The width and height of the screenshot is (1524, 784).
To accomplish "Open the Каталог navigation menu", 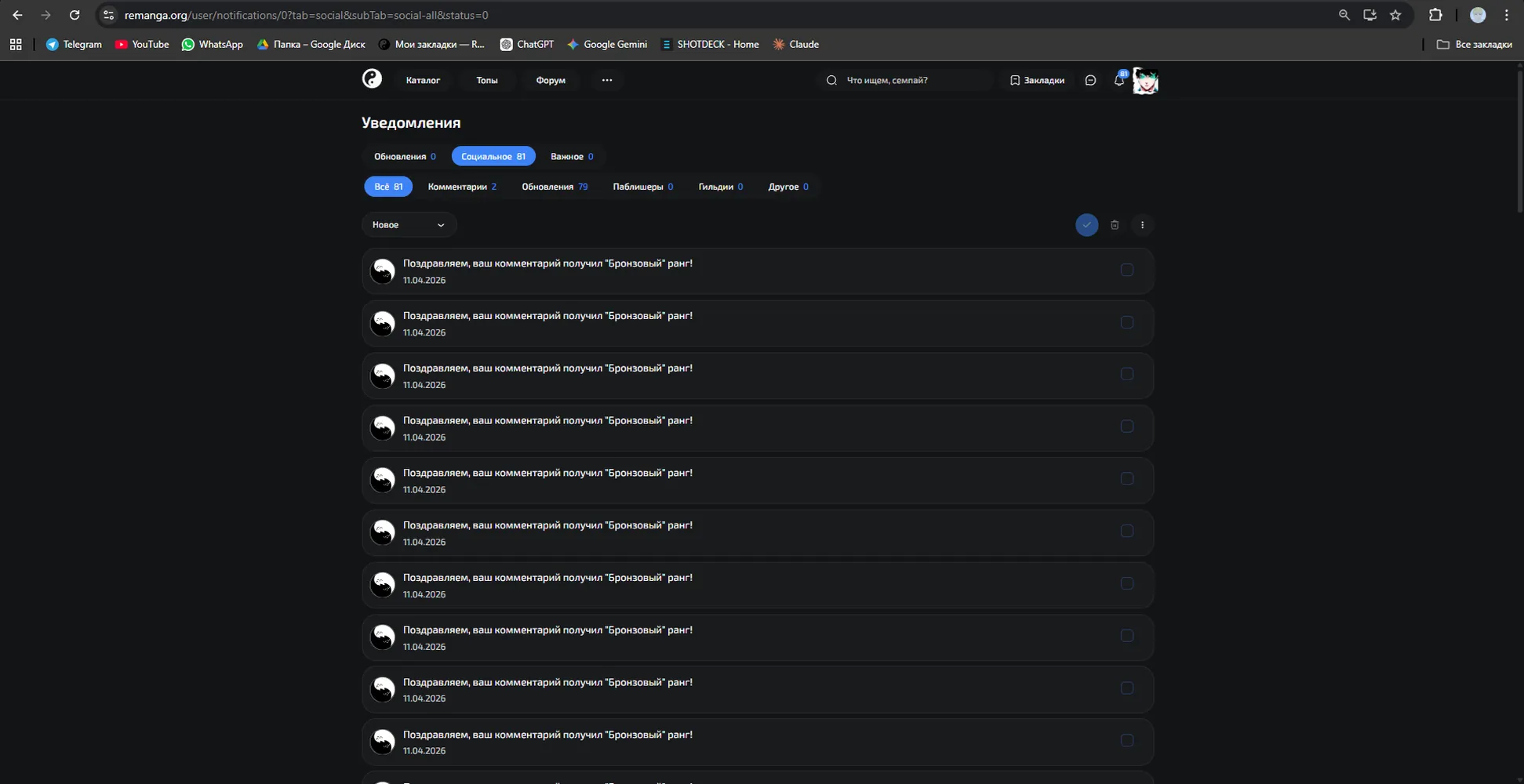I will 423,80.
